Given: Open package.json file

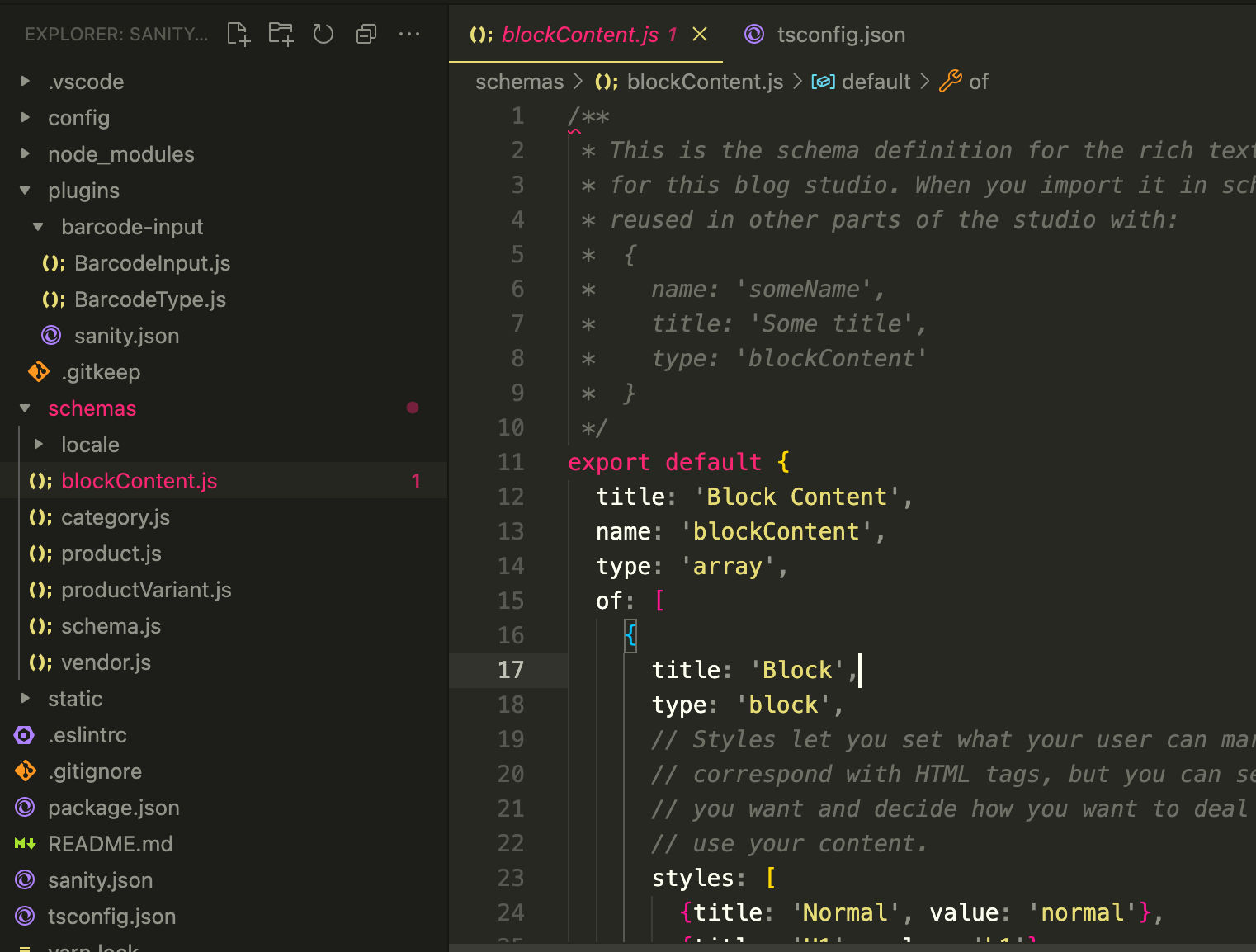Looking at the screenshot, I should tap(224, 808).
